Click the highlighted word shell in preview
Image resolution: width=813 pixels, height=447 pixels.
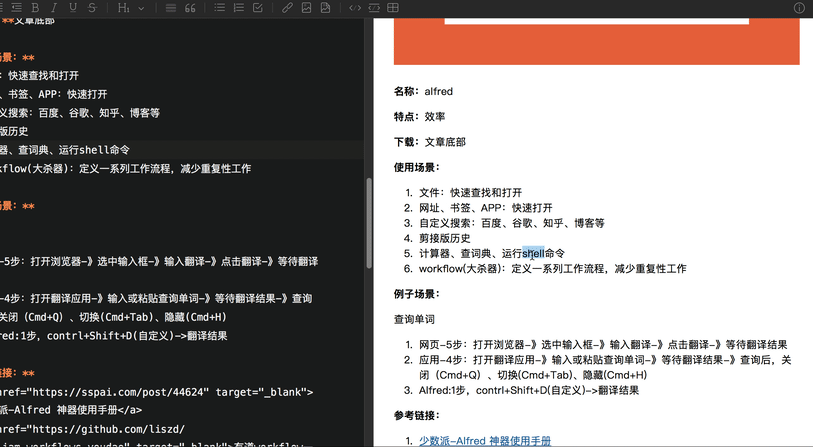tap(533, 253)
